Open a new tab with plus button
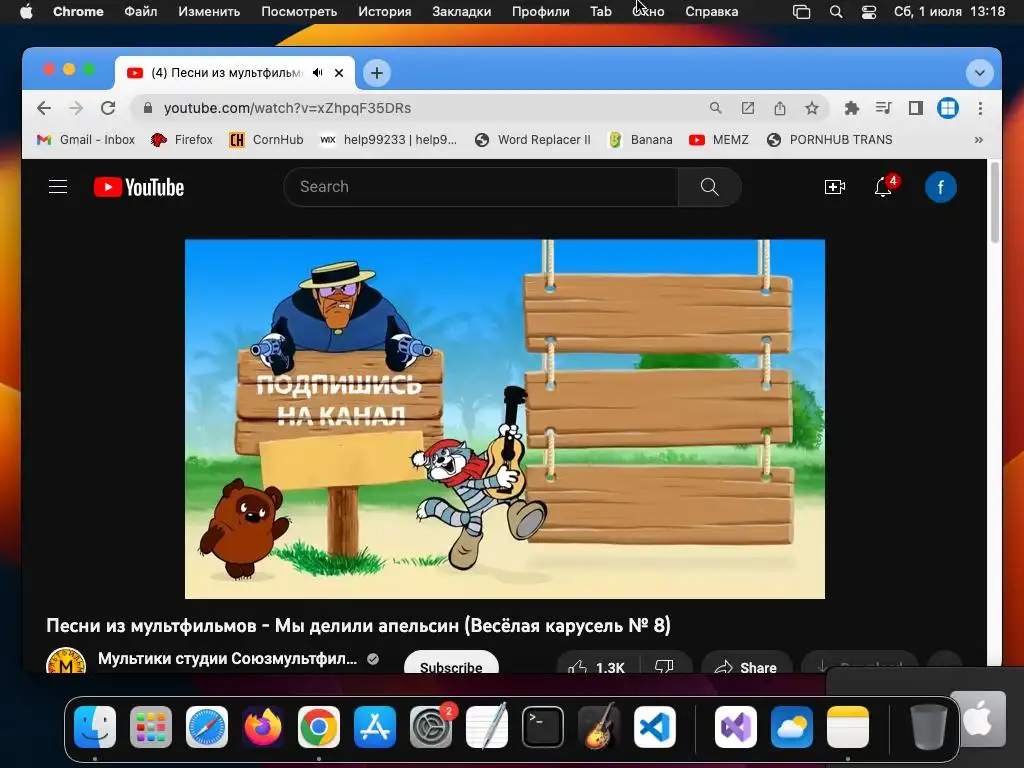This screenshot has height=768, width=1024. (x=377, y=72)
